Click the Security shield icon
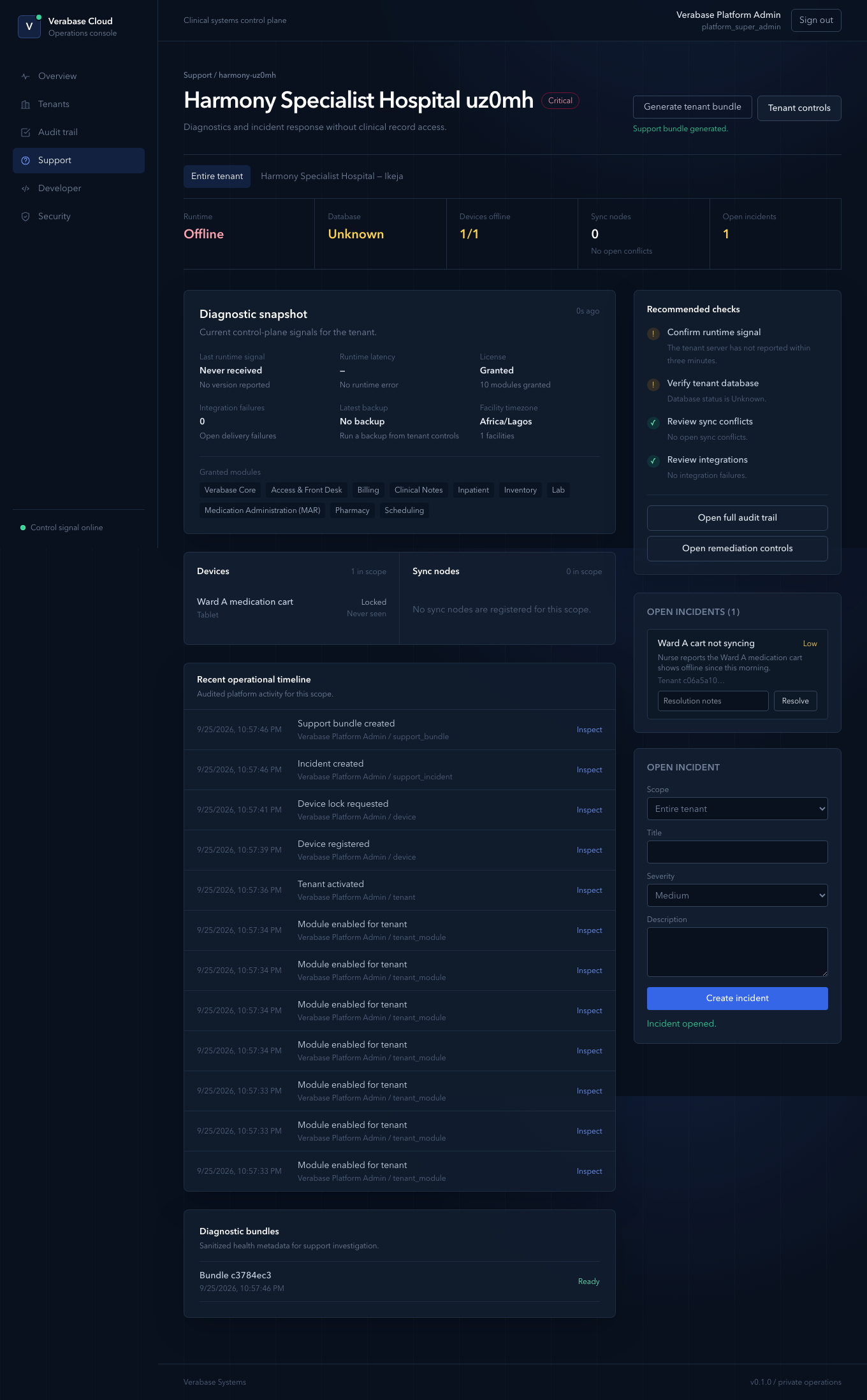This screenshot has width=867, height=1400. (x=25, y=217)
